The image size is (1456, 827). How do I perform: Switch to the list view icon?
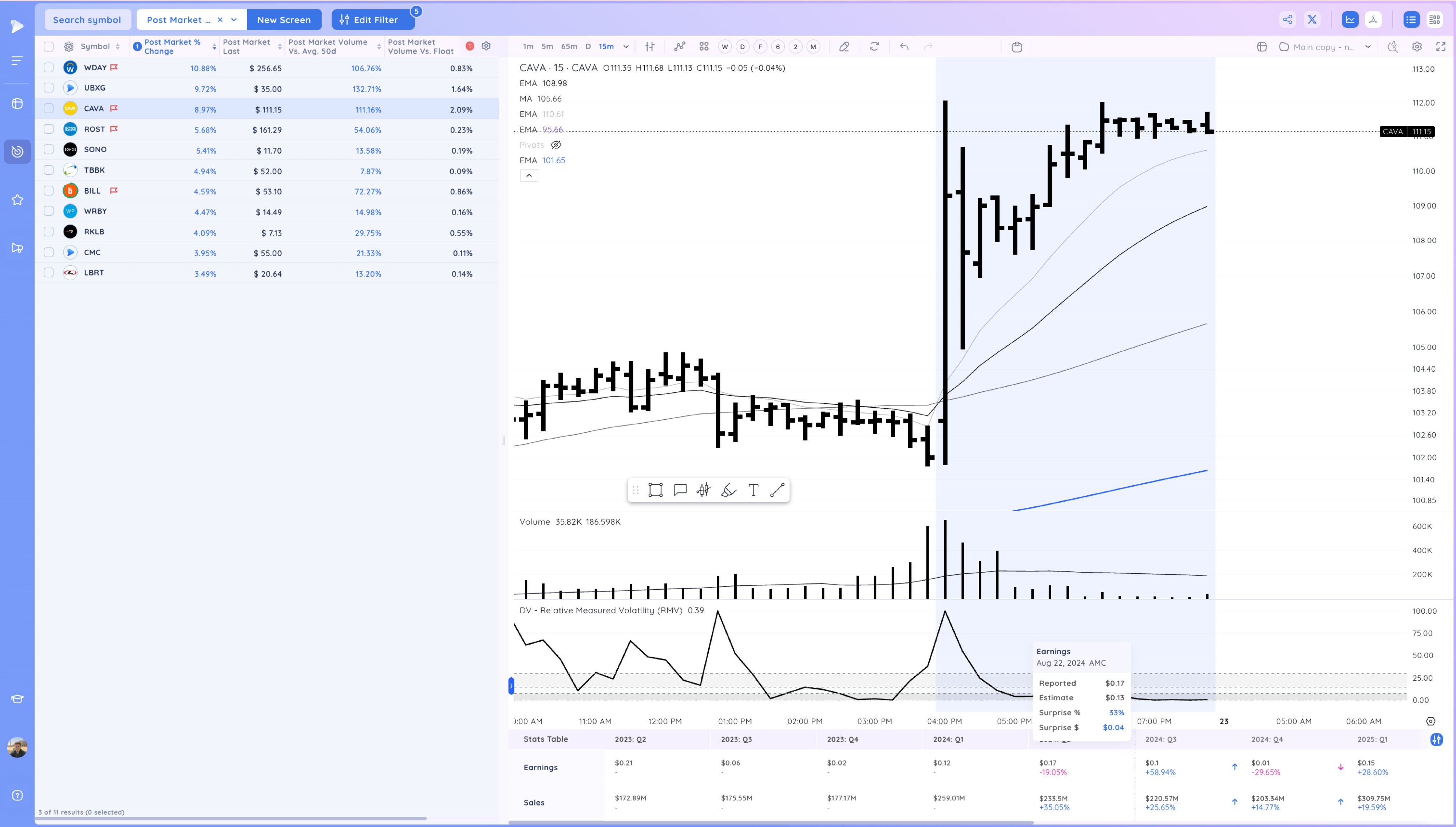1410,19
